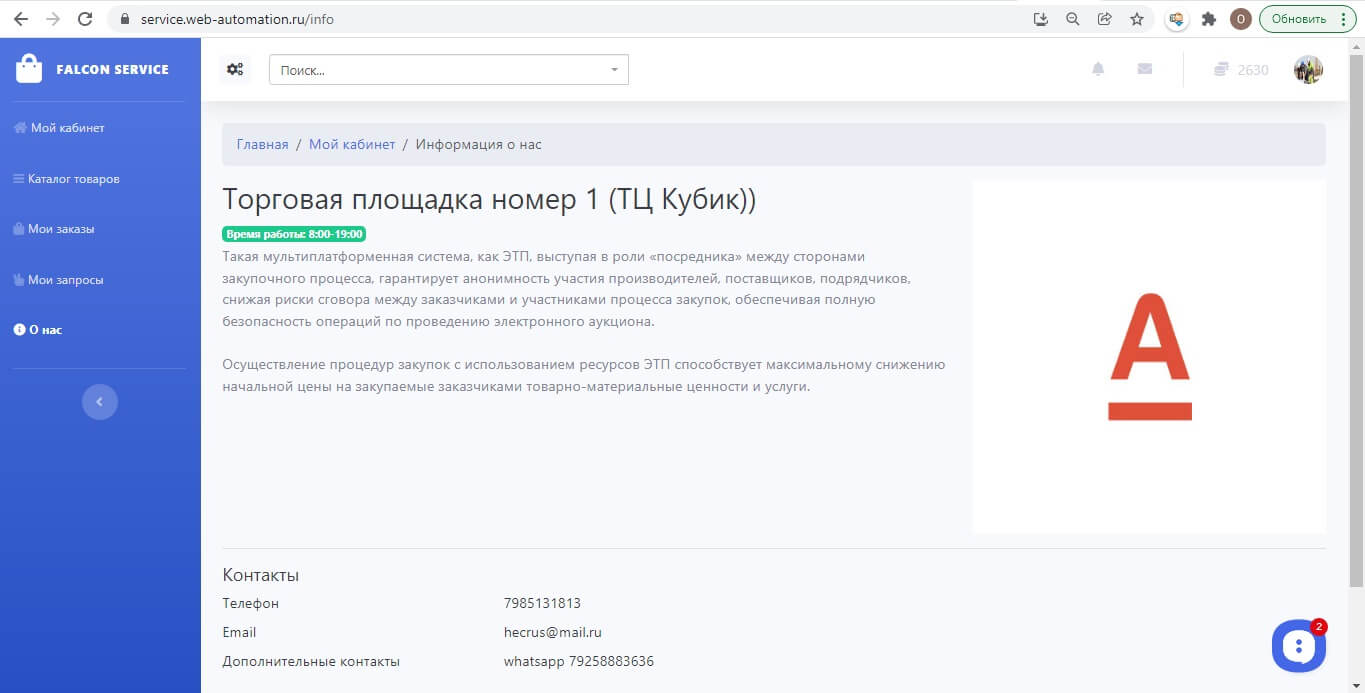Open Chrome menu via Обновить button

tap(1307, 19)
